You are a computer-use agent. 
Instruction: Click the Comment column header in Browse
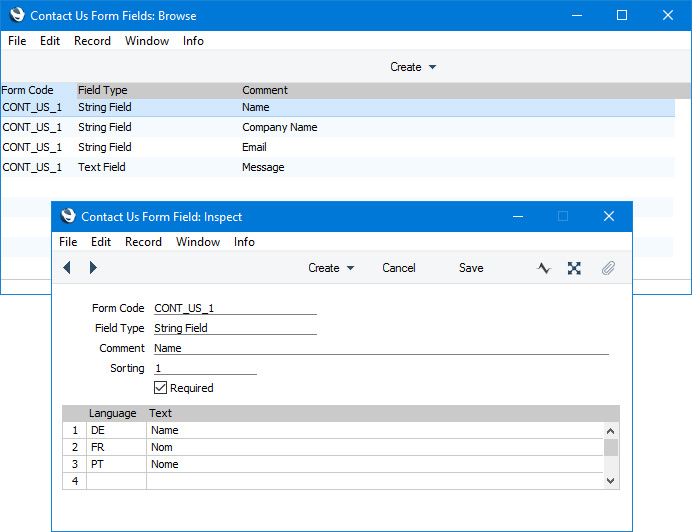pyautogui.click(x=265, y=90)
